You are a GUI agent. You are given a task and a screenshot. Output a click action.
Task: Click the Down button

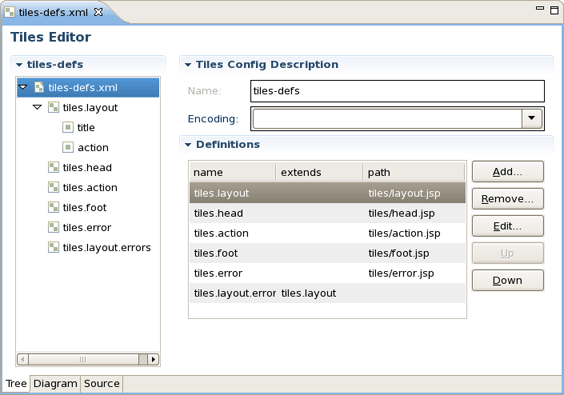tap(508, 280)
